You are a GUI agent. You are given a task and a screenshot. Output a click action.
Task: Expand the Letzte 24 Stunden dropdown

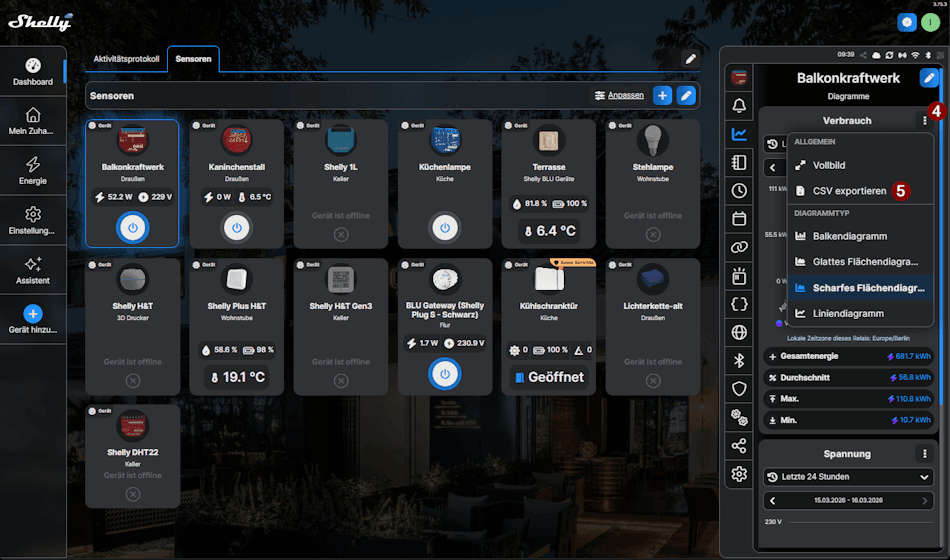click(x=848, y=476)
